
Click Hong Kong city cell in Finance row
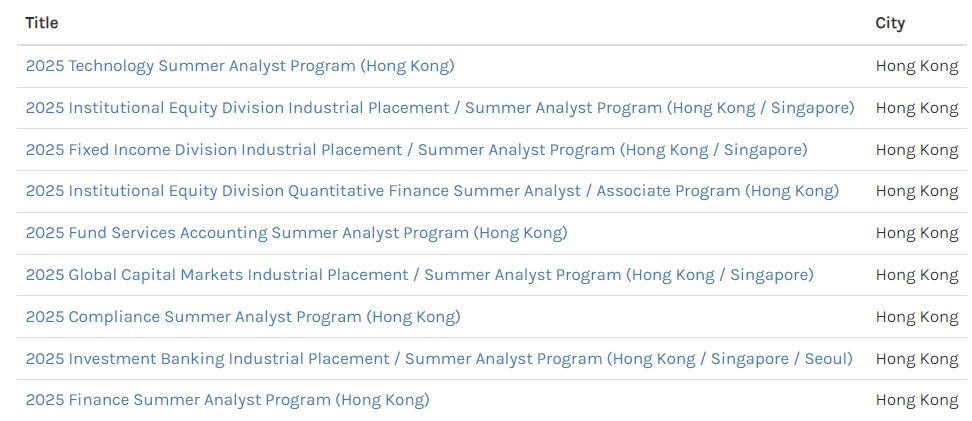pyautogui.click(x=917, y=401)
